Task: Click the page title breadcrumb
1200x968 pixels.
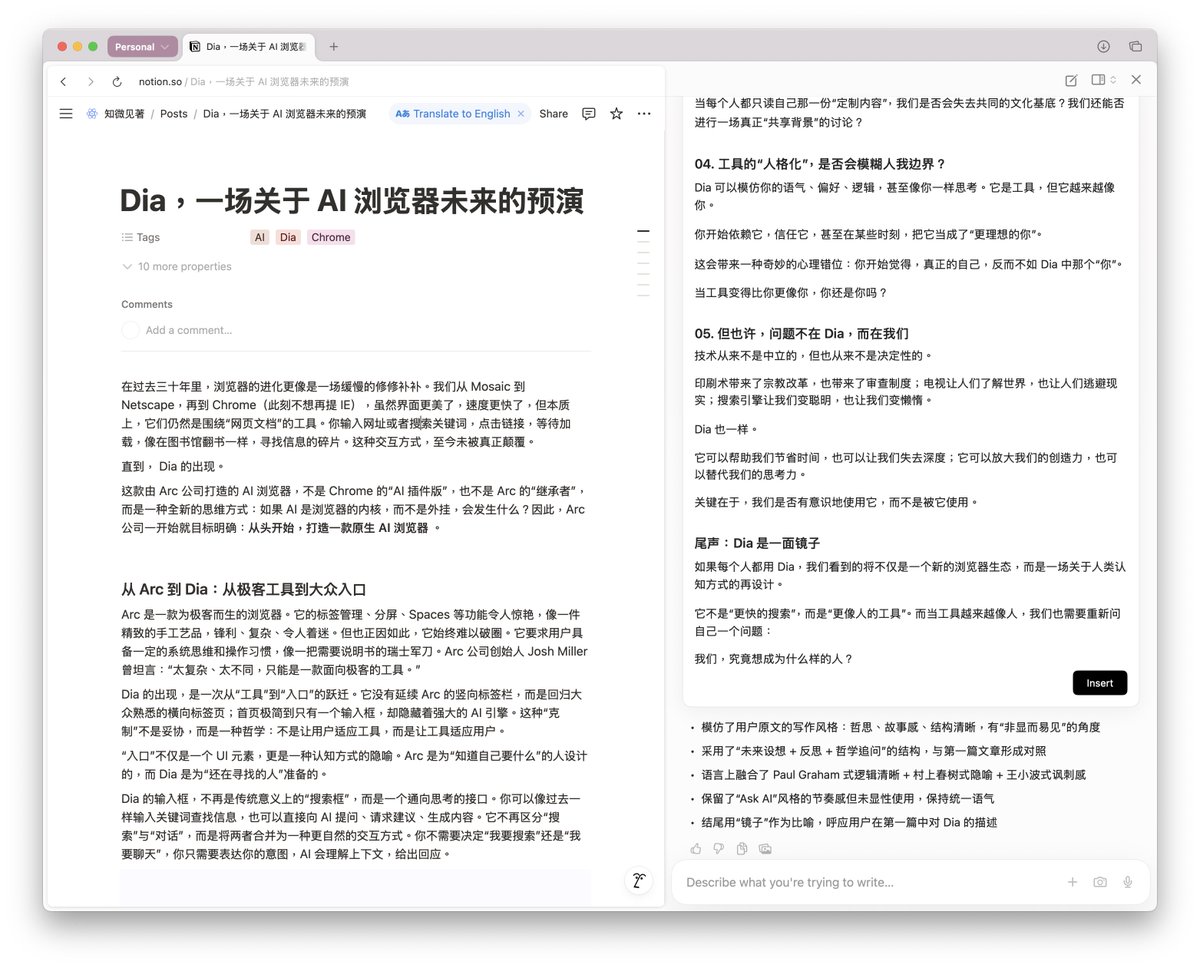Action: pyautogui.click(x=285, y=114)
